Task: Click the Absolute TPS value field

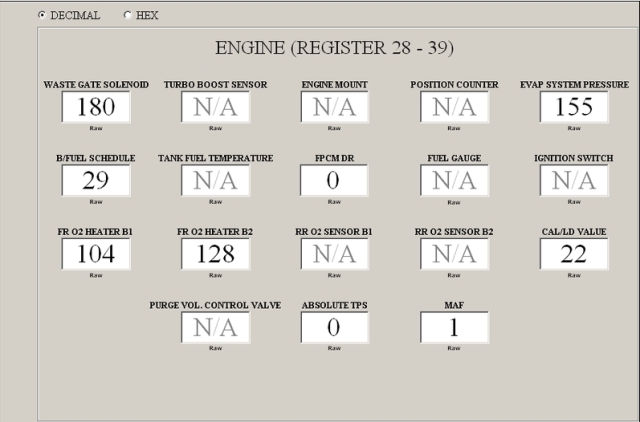Action: point(334,327)
